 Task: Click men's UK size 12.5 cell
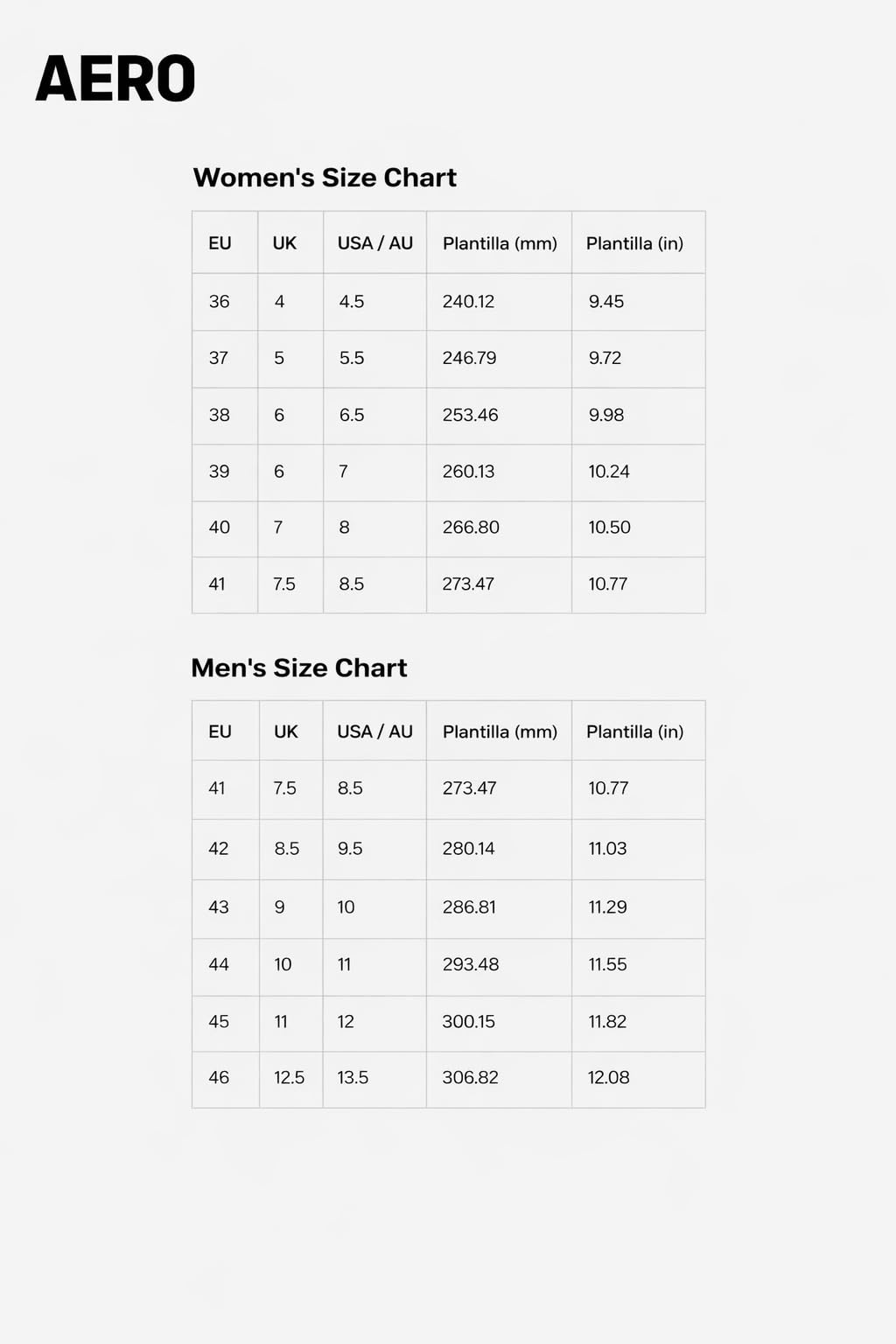[x=289, y=1077]
